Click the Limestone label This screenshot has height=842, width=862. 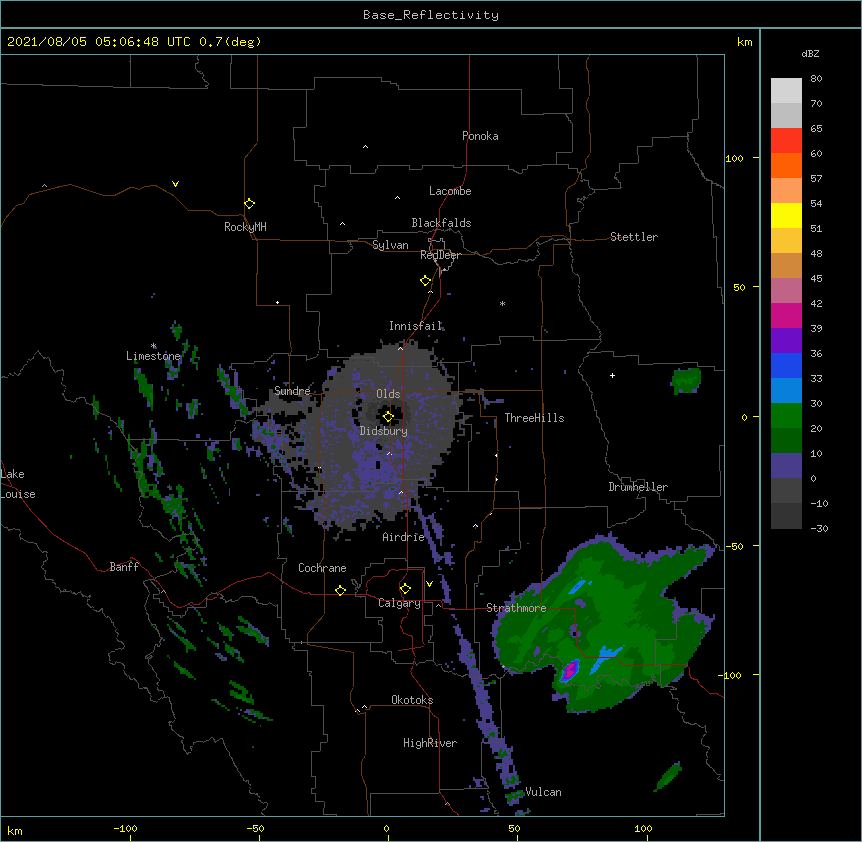point(153,356)
